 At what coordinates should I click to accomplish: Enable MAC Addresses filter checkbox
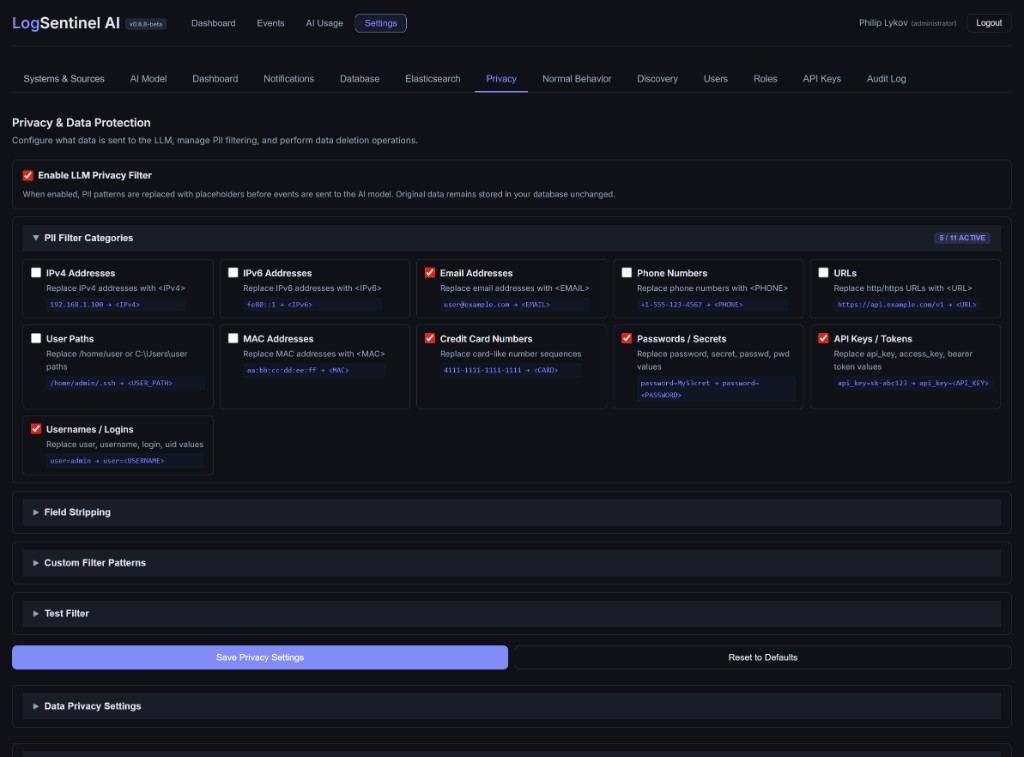[233, 338]
